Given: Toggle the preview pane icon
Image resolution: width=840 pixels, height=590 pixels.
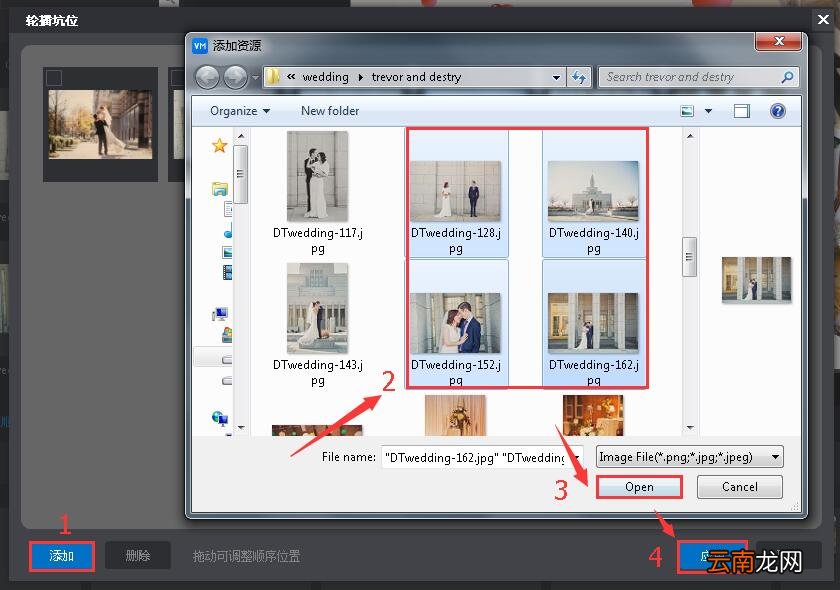Looking at the screenshot, I should click(741, 111).
